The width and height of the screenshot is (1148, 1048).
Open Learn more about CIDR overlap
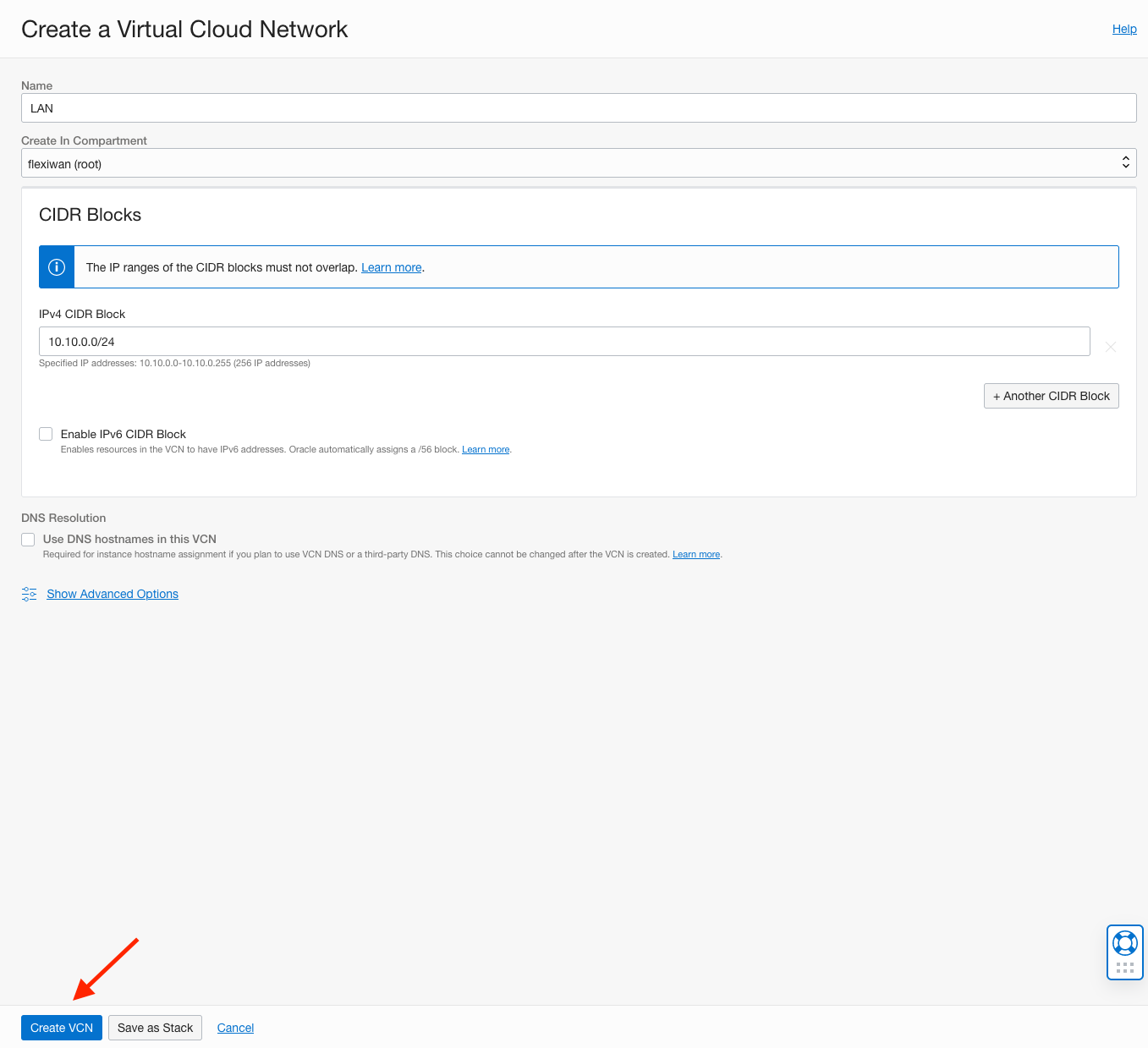point(391,267)
